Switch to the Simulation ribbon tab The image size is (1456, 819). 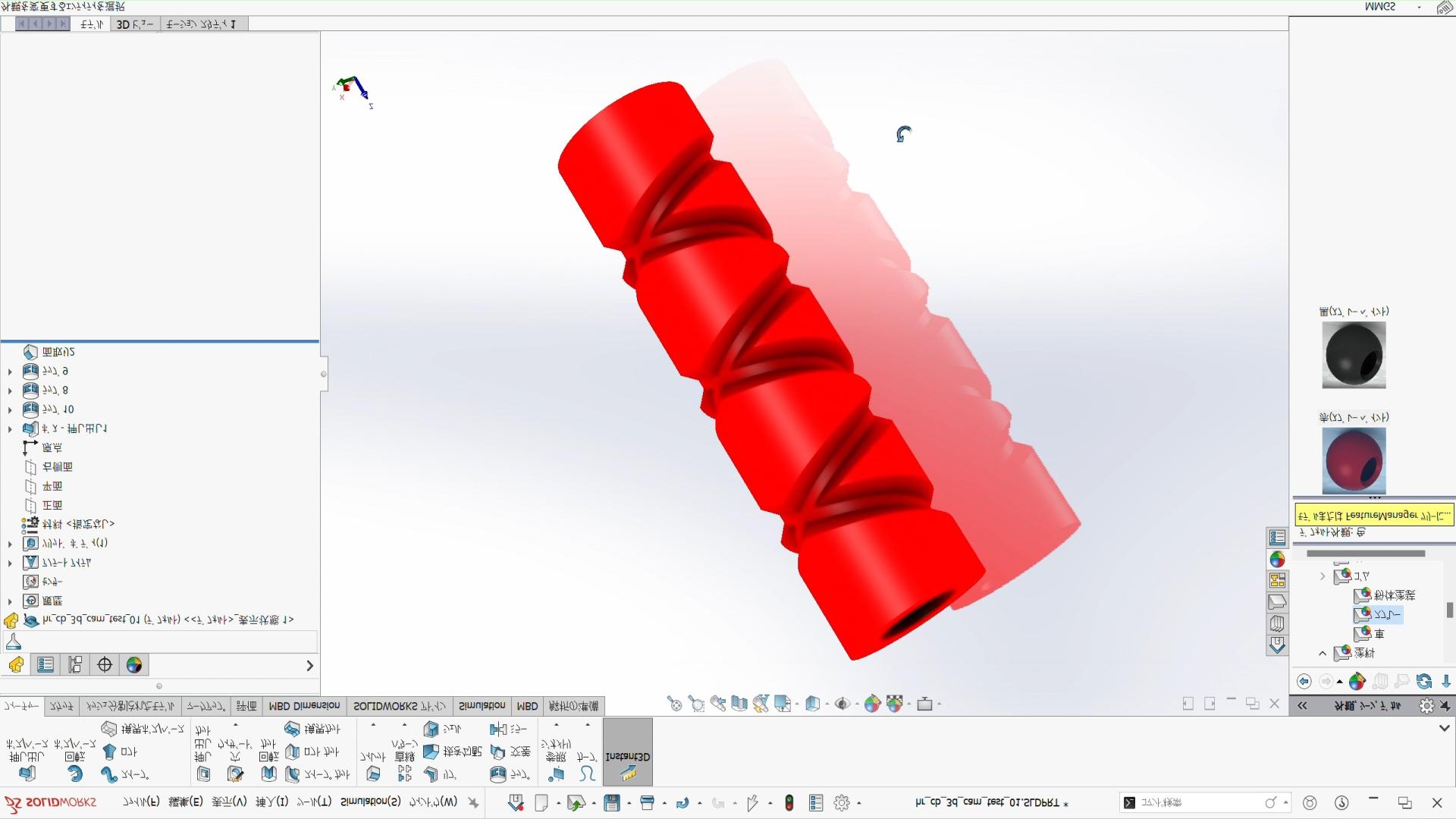point(482,706)
